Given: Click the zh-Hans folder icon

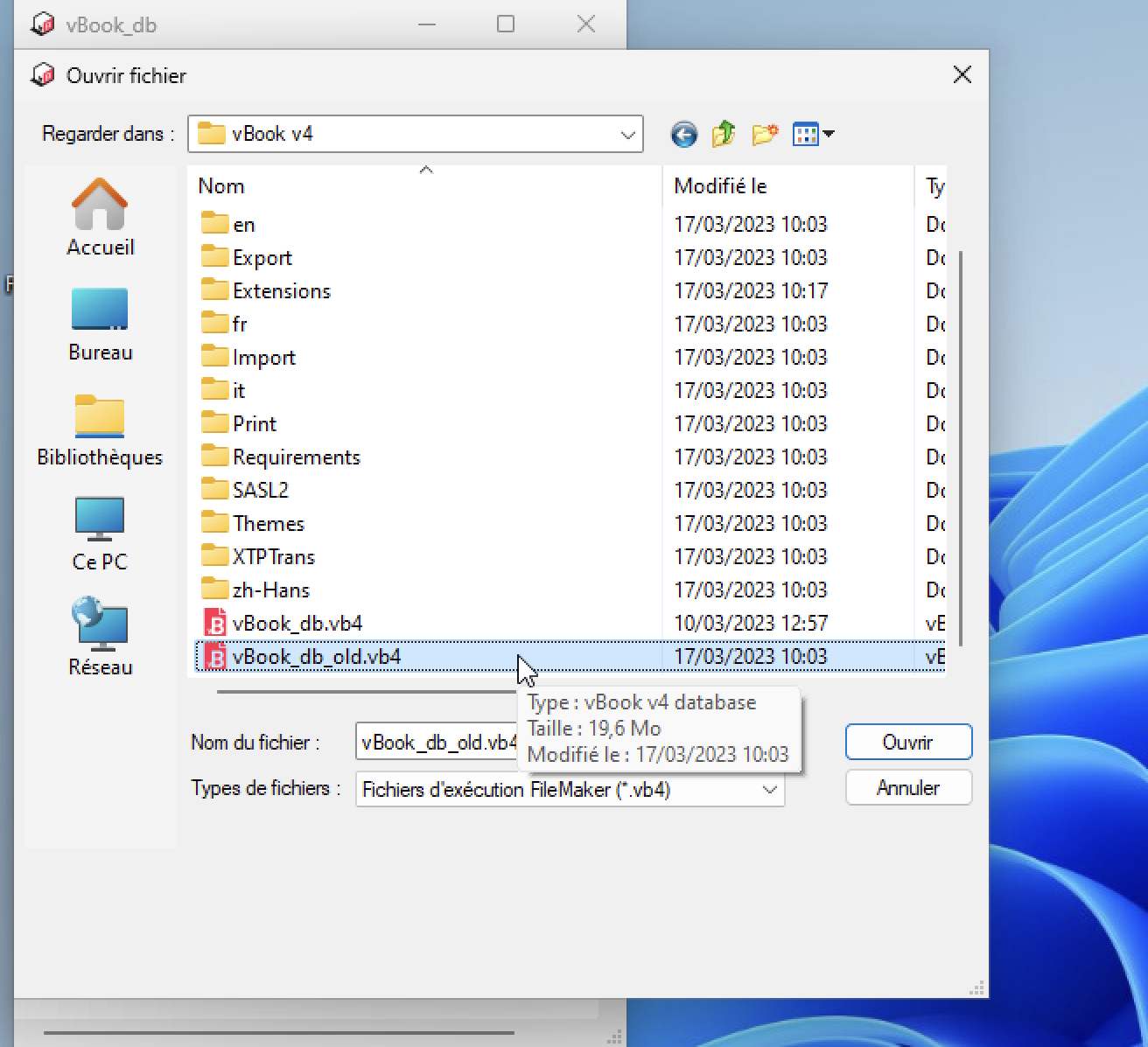Looking at the screenshot, I should tap(214, 590).
